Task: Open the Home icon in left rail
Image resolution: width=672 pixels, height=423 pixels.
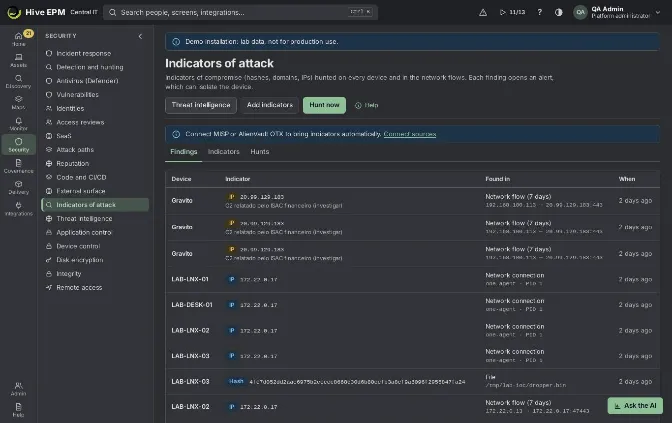Action: (x=18, y=39)
